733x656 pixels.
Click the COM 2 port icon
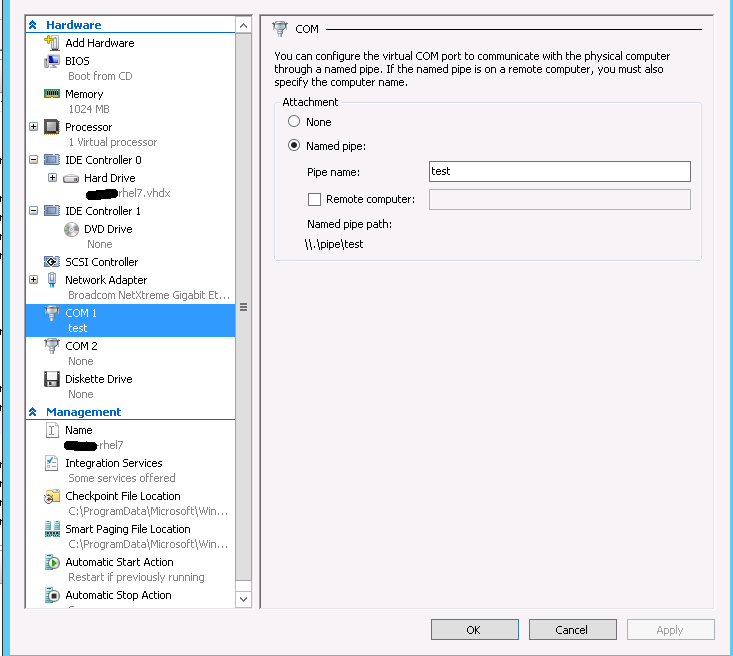52,346
